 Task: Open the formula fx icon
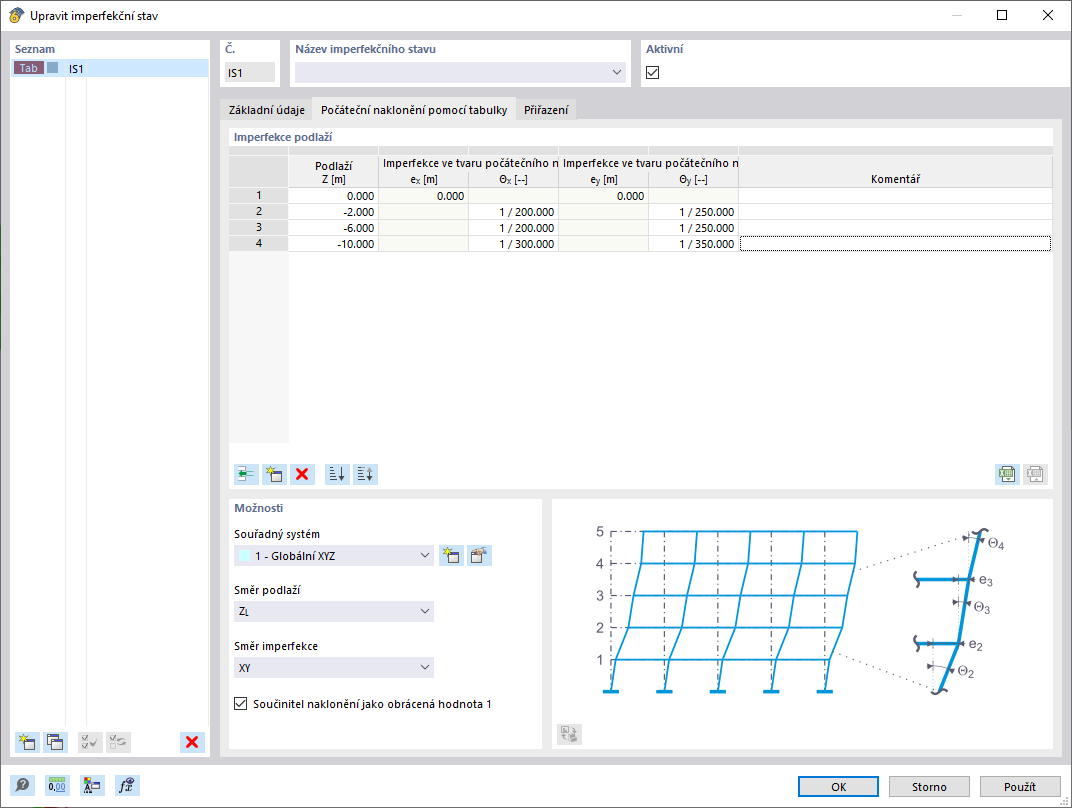tap(126, 785)
